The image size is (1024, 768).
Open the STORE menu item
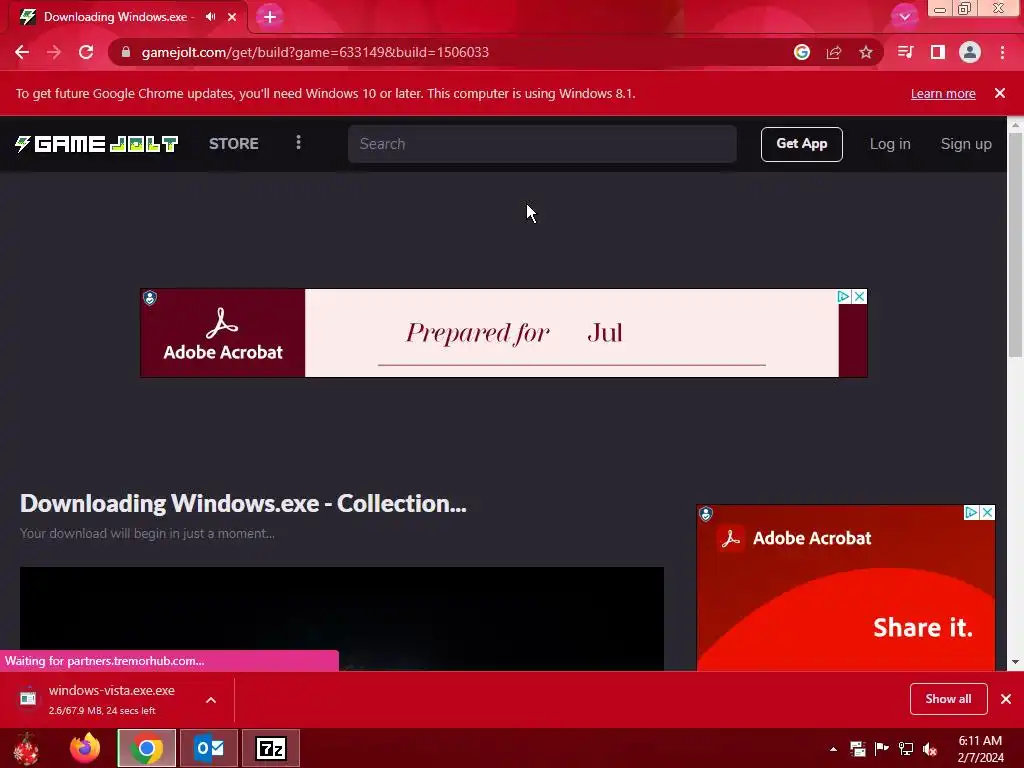234,144
